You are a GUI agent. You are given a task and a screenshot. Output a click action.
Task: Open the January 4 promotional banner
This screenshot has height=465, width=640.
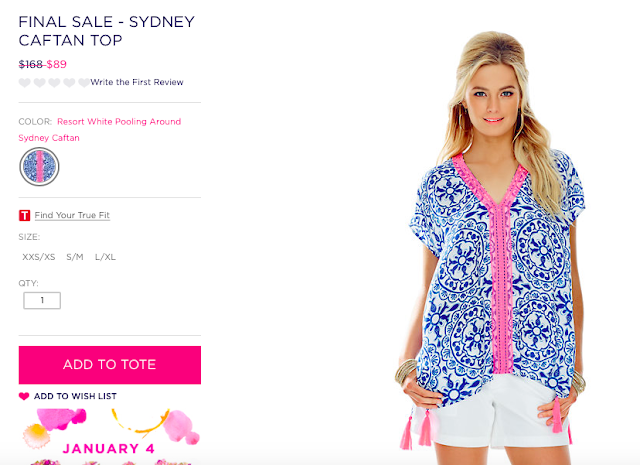pos(110,436)
